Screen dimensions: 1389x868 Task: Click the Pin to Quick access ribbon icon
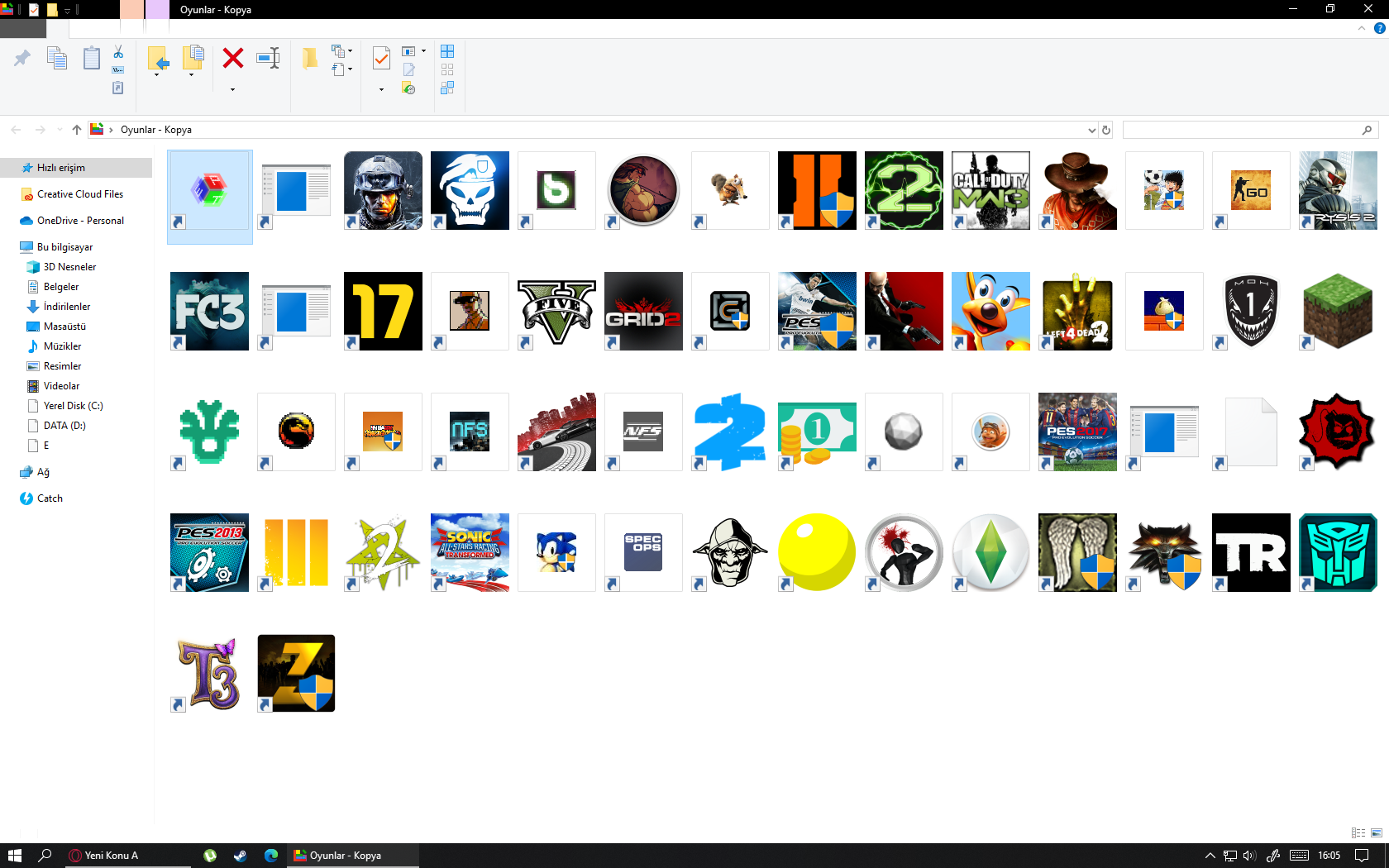click(22, 58)
